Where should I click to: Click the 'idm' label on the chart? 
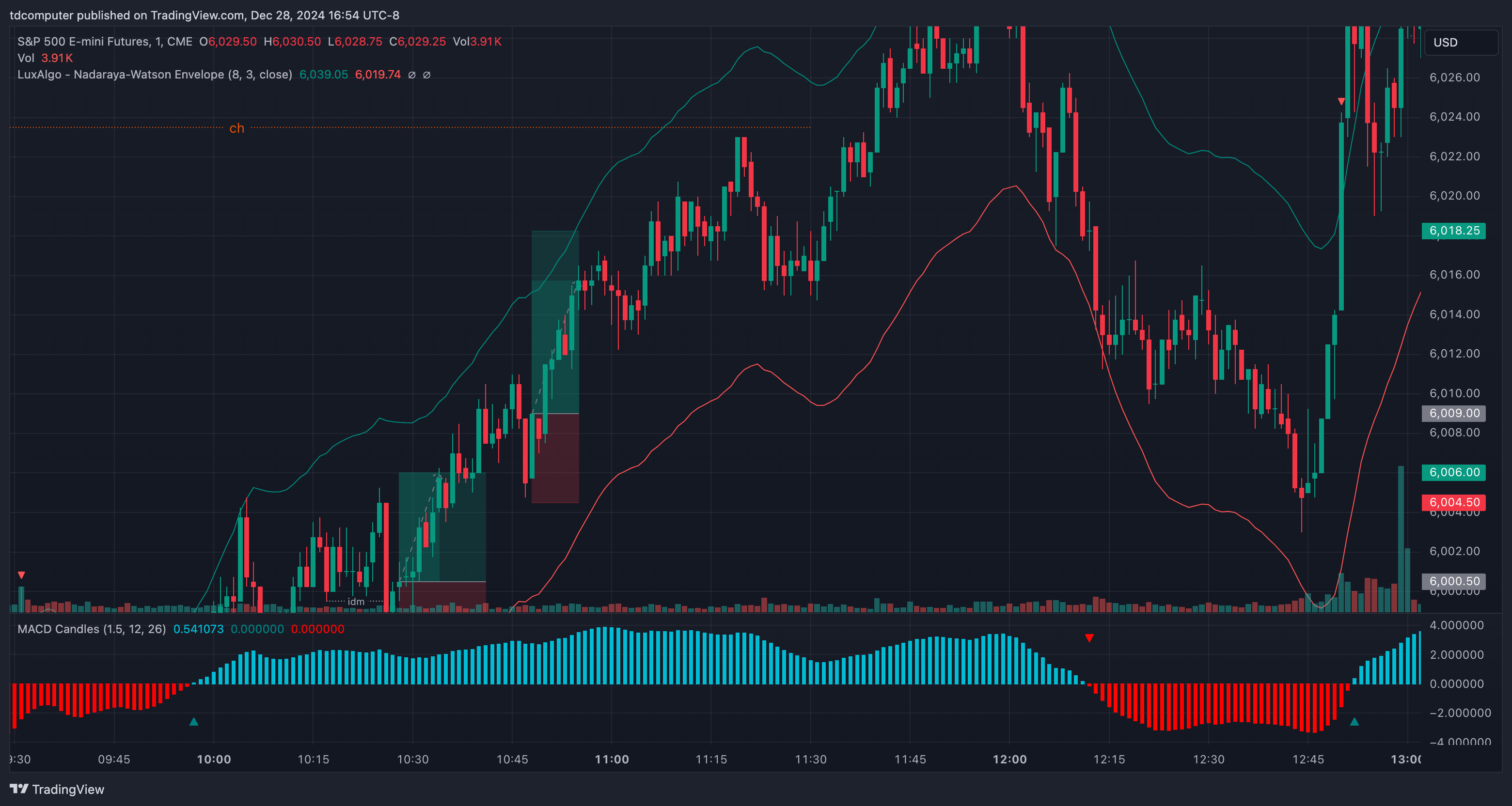point(356,601)
